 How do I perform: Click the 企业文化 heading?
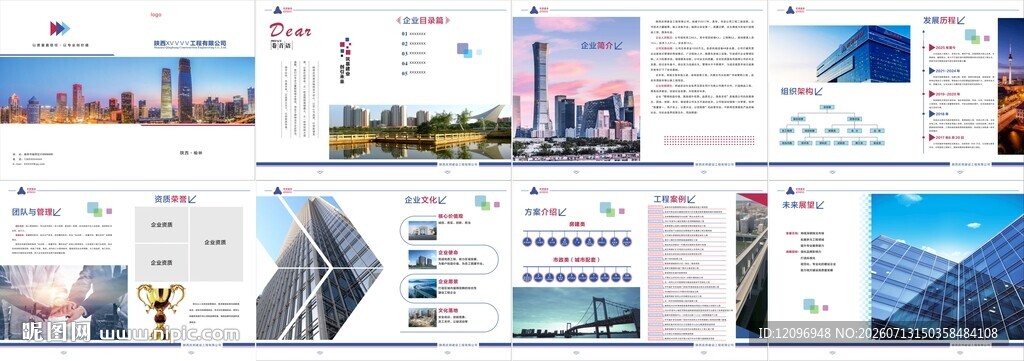point(420,200)
